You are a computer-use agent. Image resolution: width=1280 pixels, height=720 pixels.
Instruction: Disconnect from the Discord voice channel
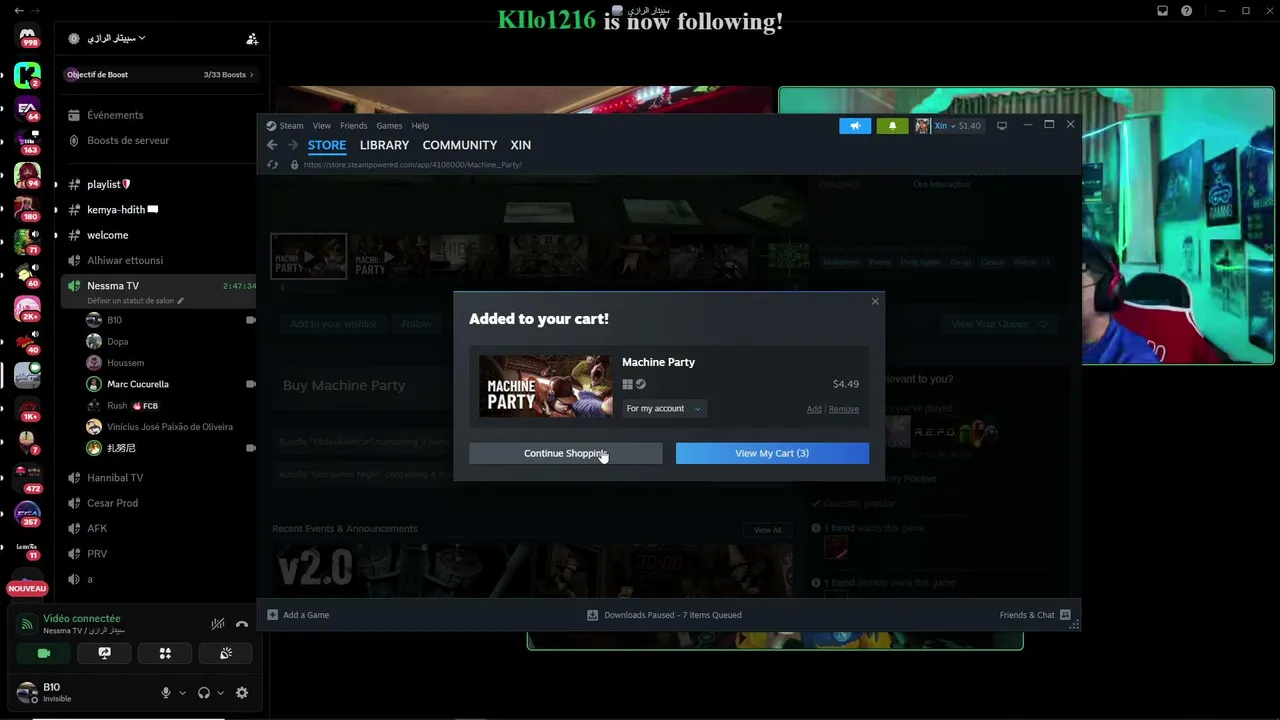pyautogui.click(x=242, y=624)
